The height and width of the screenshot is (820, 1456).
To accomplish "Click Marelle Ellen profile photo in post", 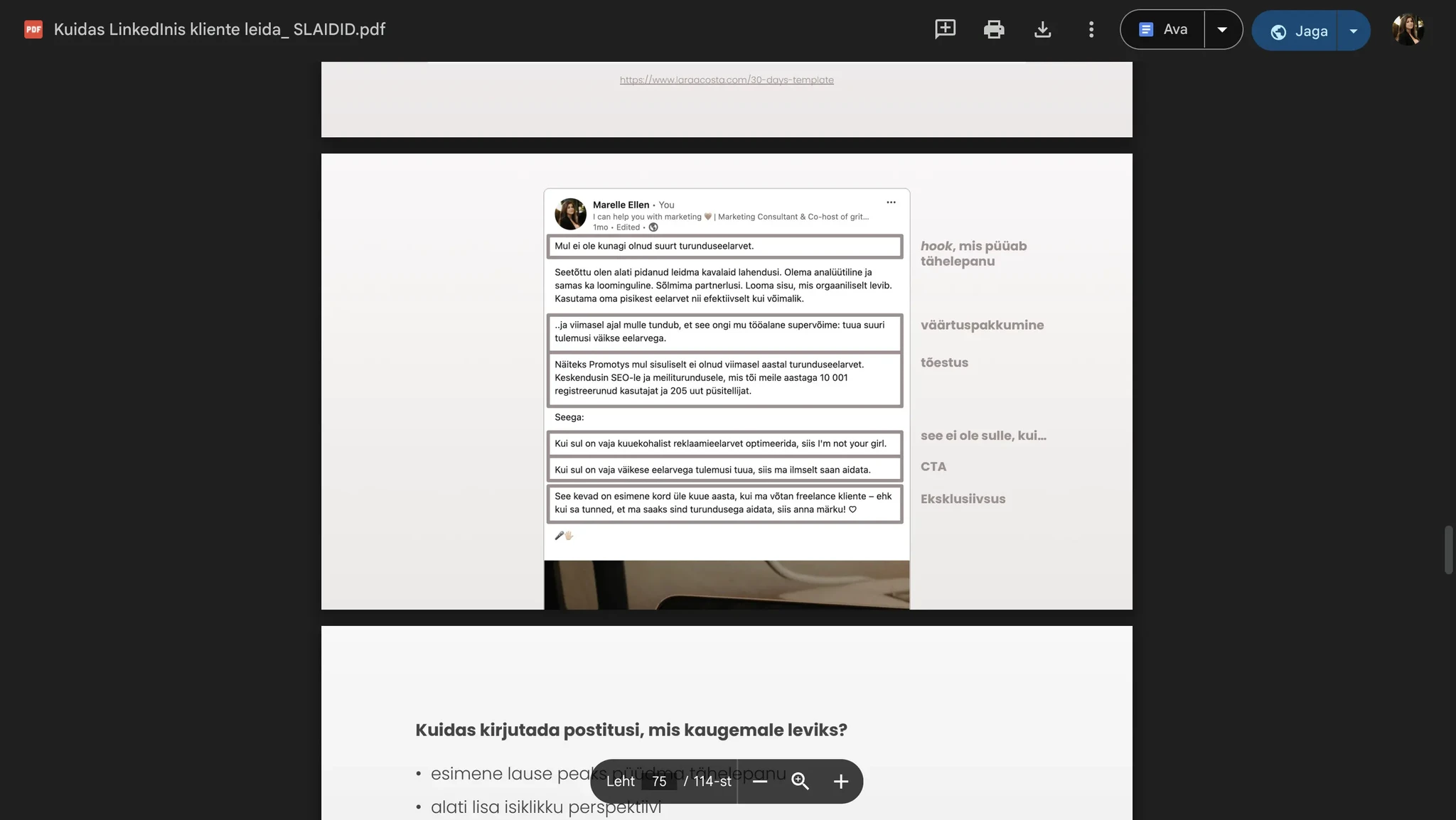I will pyautogui.click(x=570, y=214).
